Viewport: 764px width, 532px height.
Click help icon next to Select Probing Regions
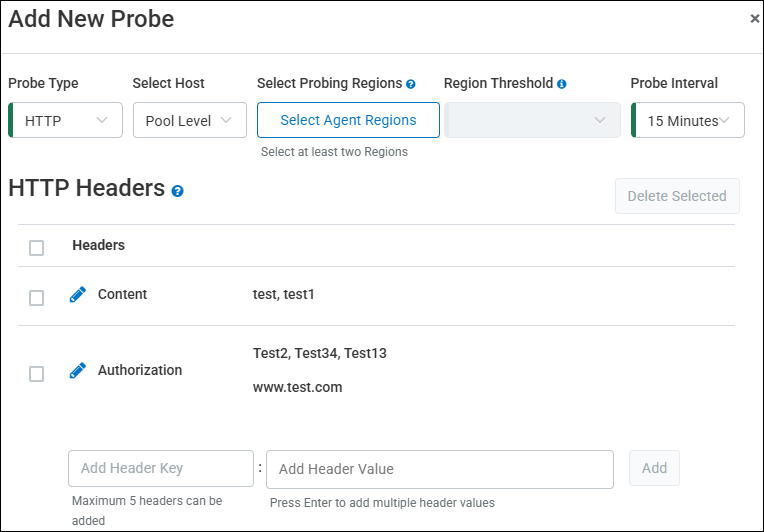411,84
